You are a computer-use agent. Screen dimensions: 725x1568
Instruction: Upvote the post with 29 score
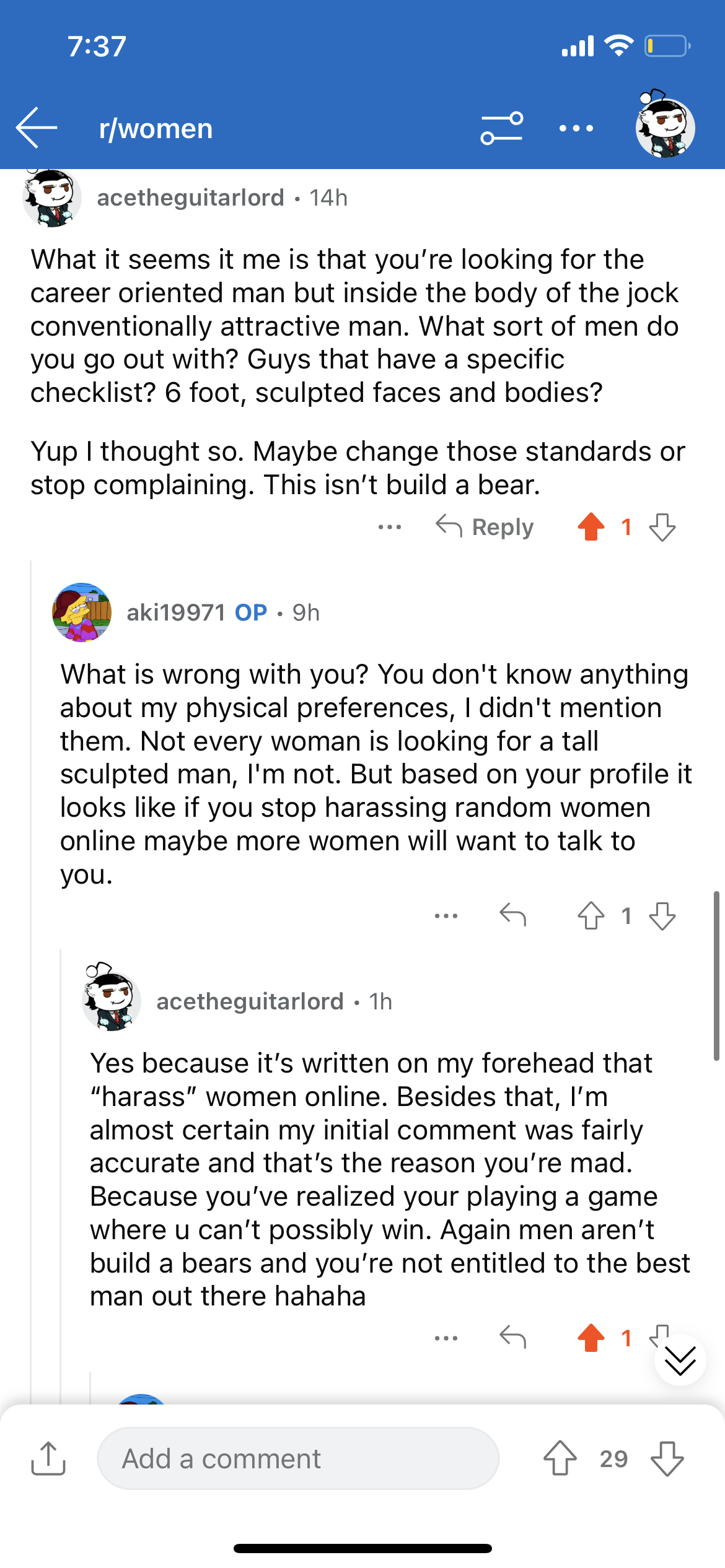(560, 1458)
